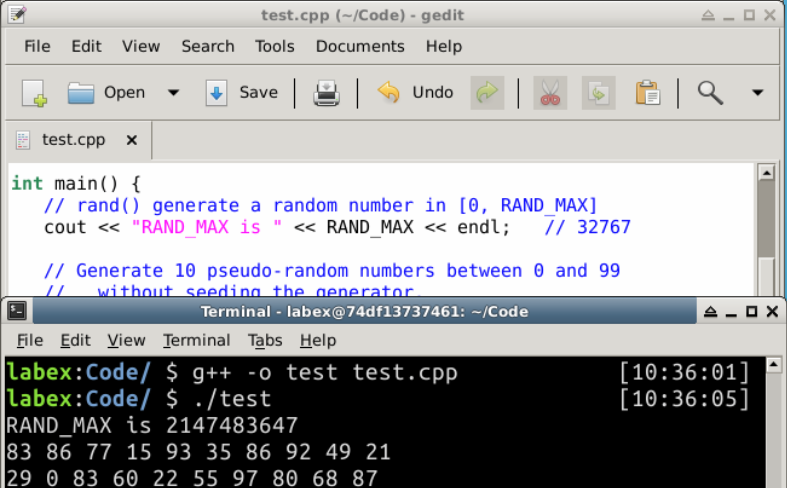Open the Documents menu in gedit

359,46
